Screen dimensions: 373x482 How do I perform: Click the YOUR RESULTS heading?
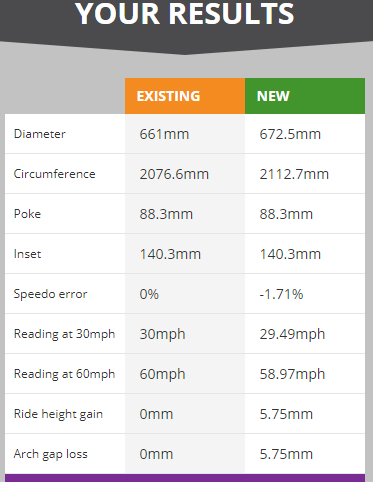coord(185,14)
